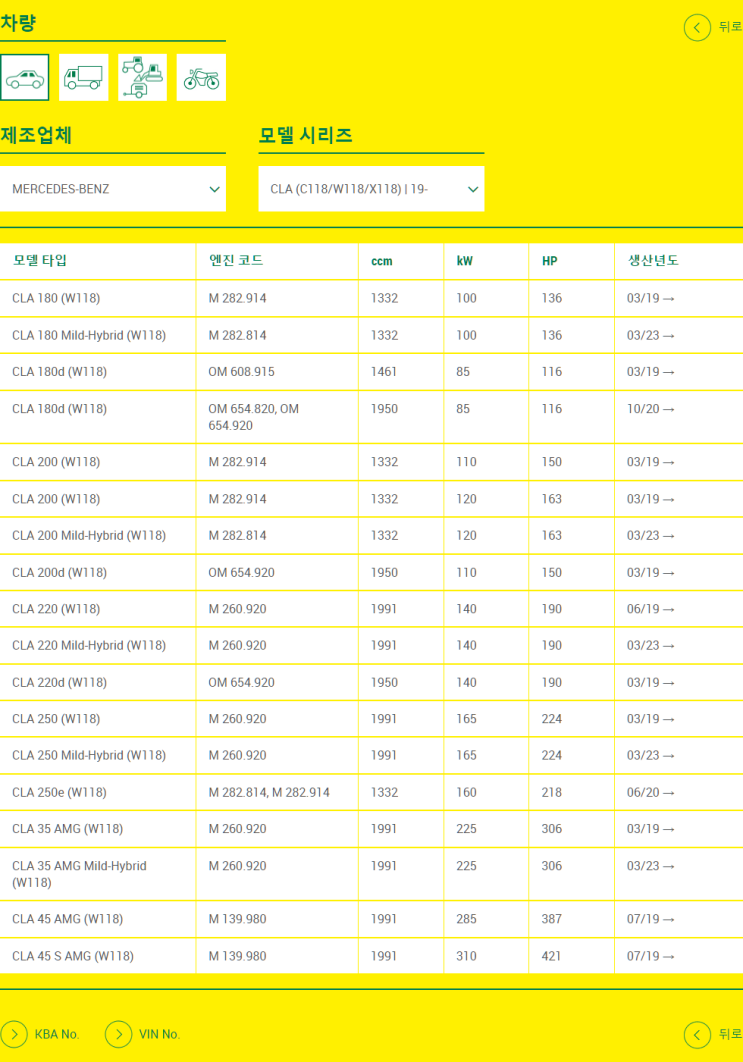Screen dimensions: 743x1062
Task: Select CLA 250 Mild-Hybrid (W118) row
Action: pyautogui.click(x=371, y=755)
